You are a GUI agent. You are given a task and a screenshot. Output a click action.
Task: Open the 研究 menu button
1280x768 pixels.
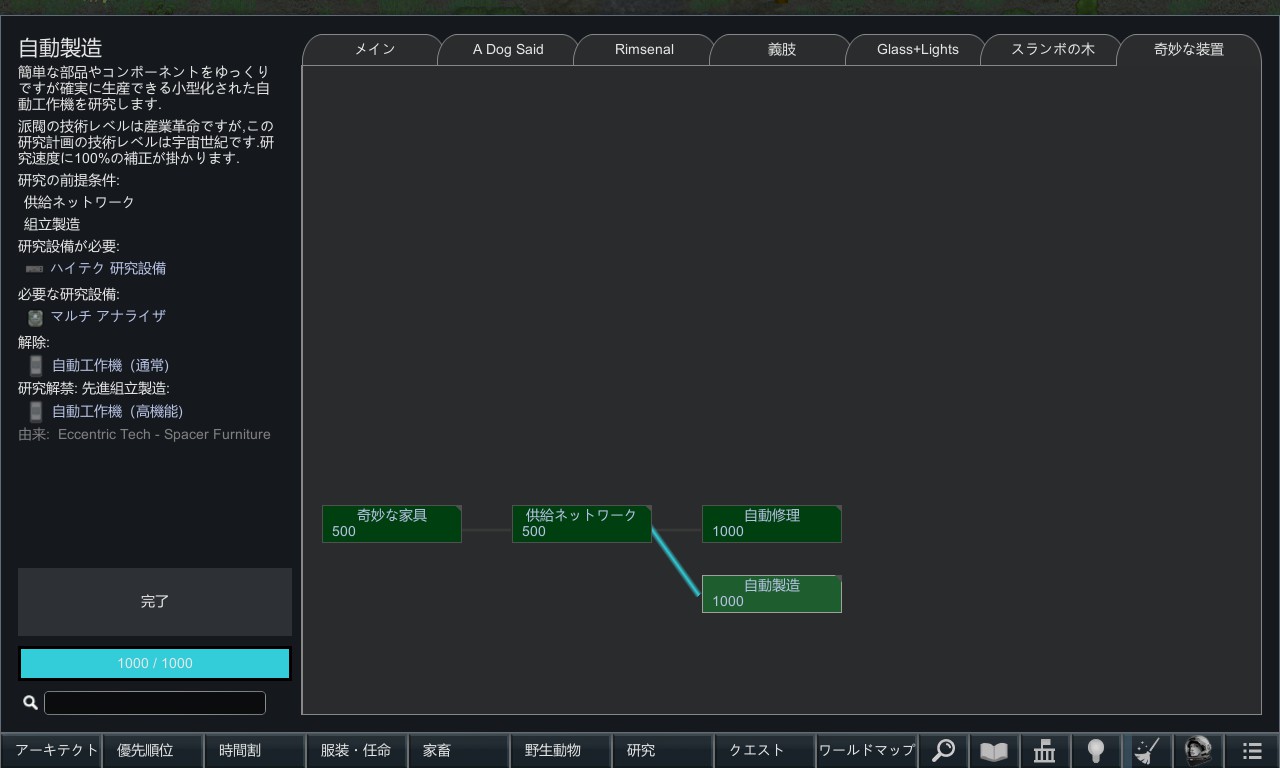pyautogui.click(x=663, y=750)
